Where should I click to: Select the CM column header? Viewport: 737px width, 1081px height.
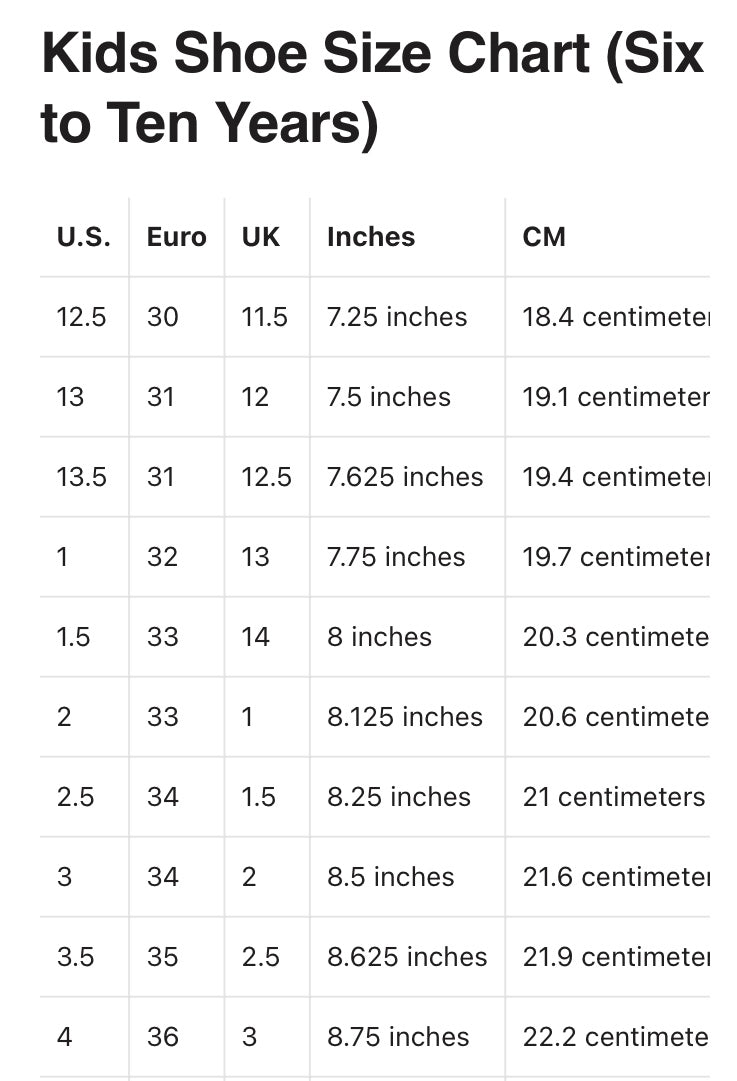click(544, 237)
